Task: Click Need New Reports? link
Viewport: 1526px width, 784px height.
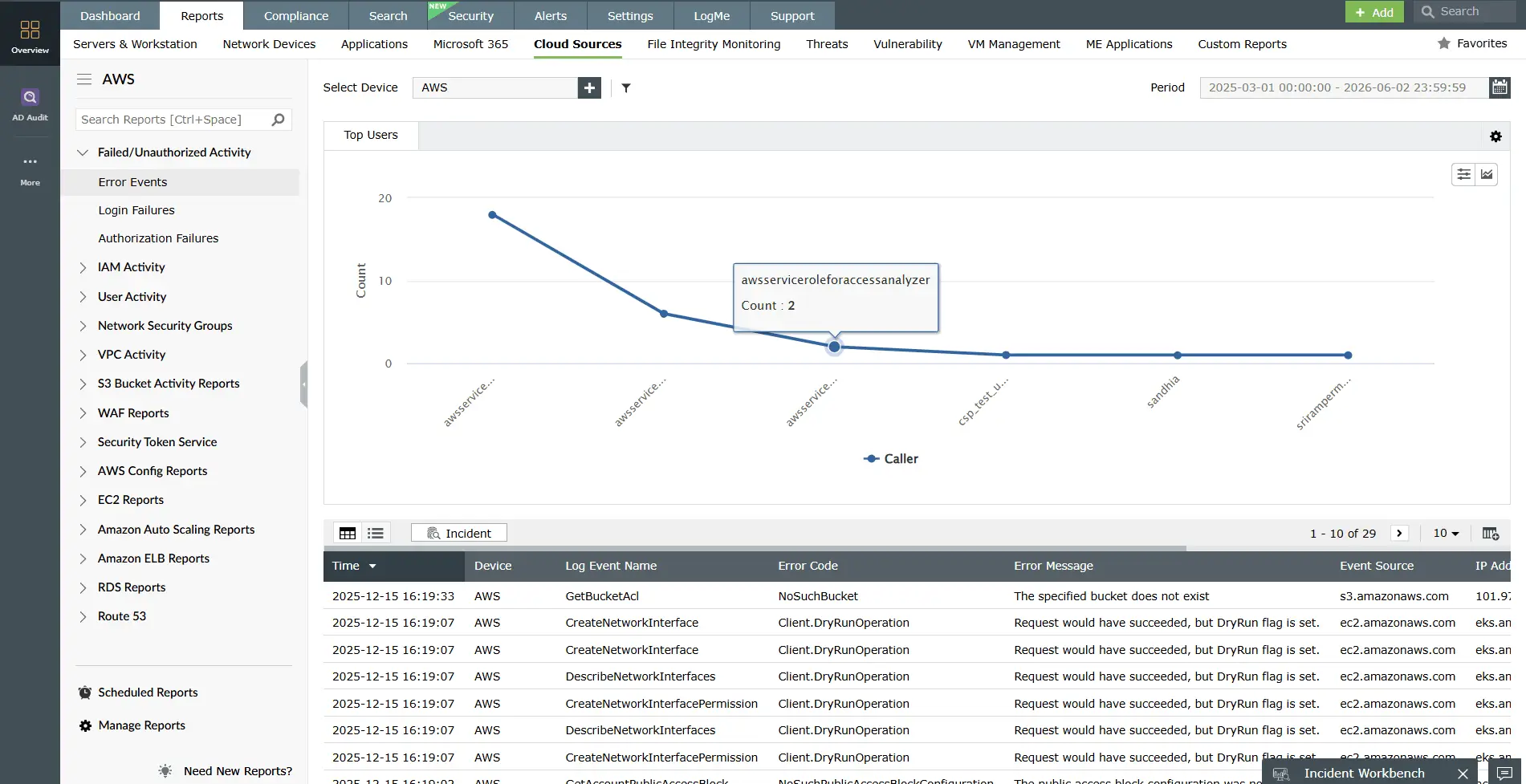Action: 238,771
